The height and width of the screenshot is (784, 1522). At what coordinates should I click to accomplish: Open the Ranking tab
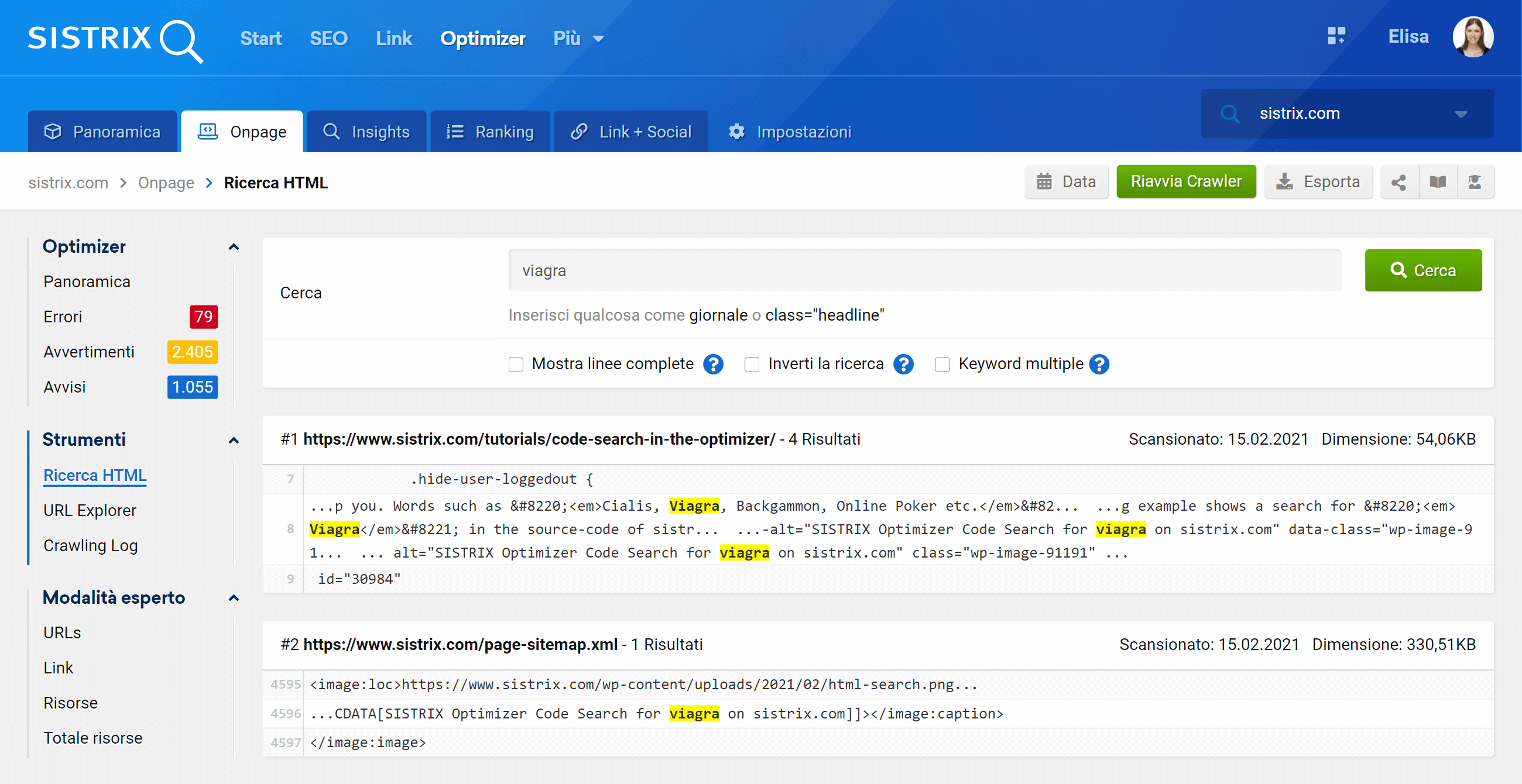click(490, 132)
